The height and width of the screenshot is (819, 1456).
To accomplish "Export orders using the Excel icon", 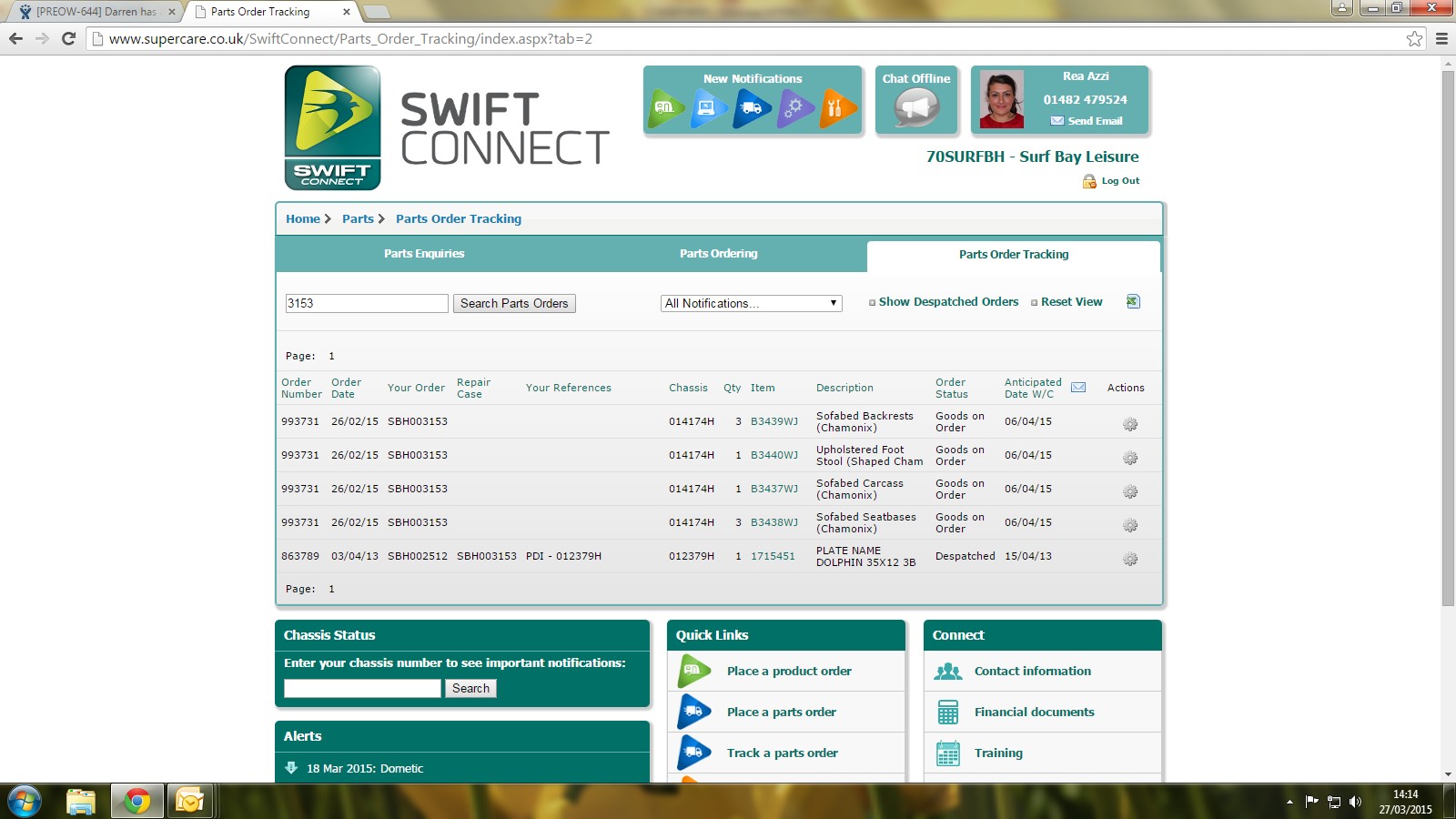I will click(x=1133, y=301).
